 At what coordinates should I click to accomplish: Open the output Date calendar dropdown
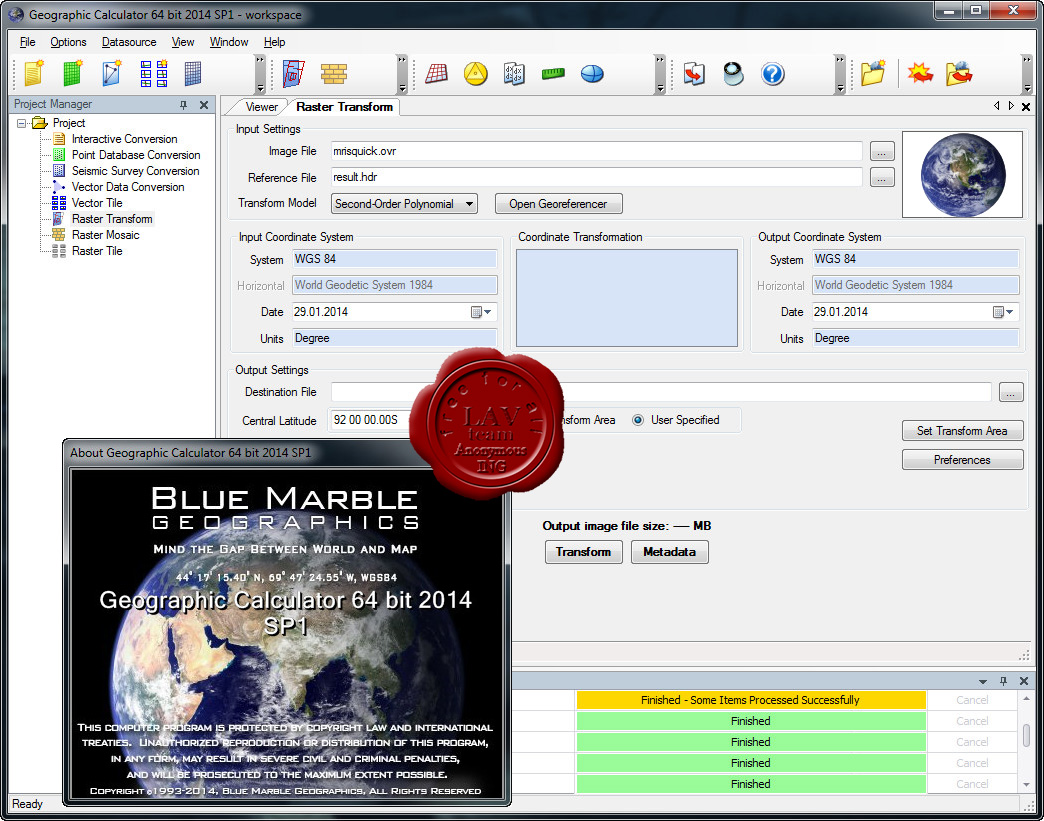pos(1003,312)
